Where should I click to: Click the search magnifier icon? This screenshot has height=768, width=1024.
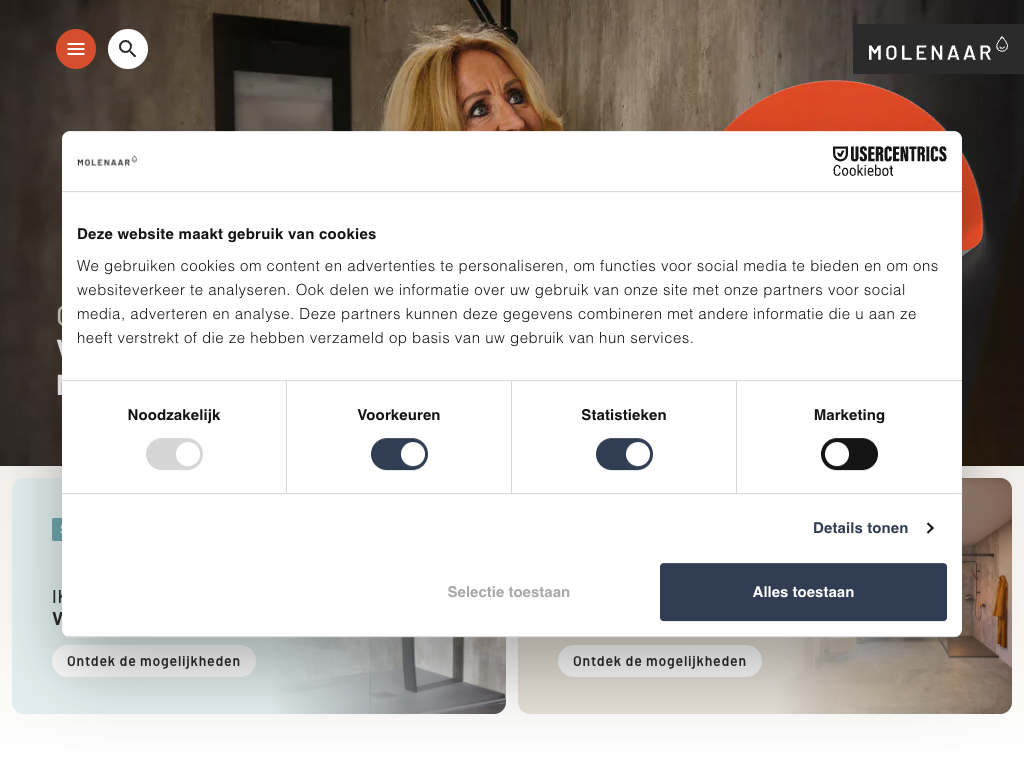coord(127,49)
